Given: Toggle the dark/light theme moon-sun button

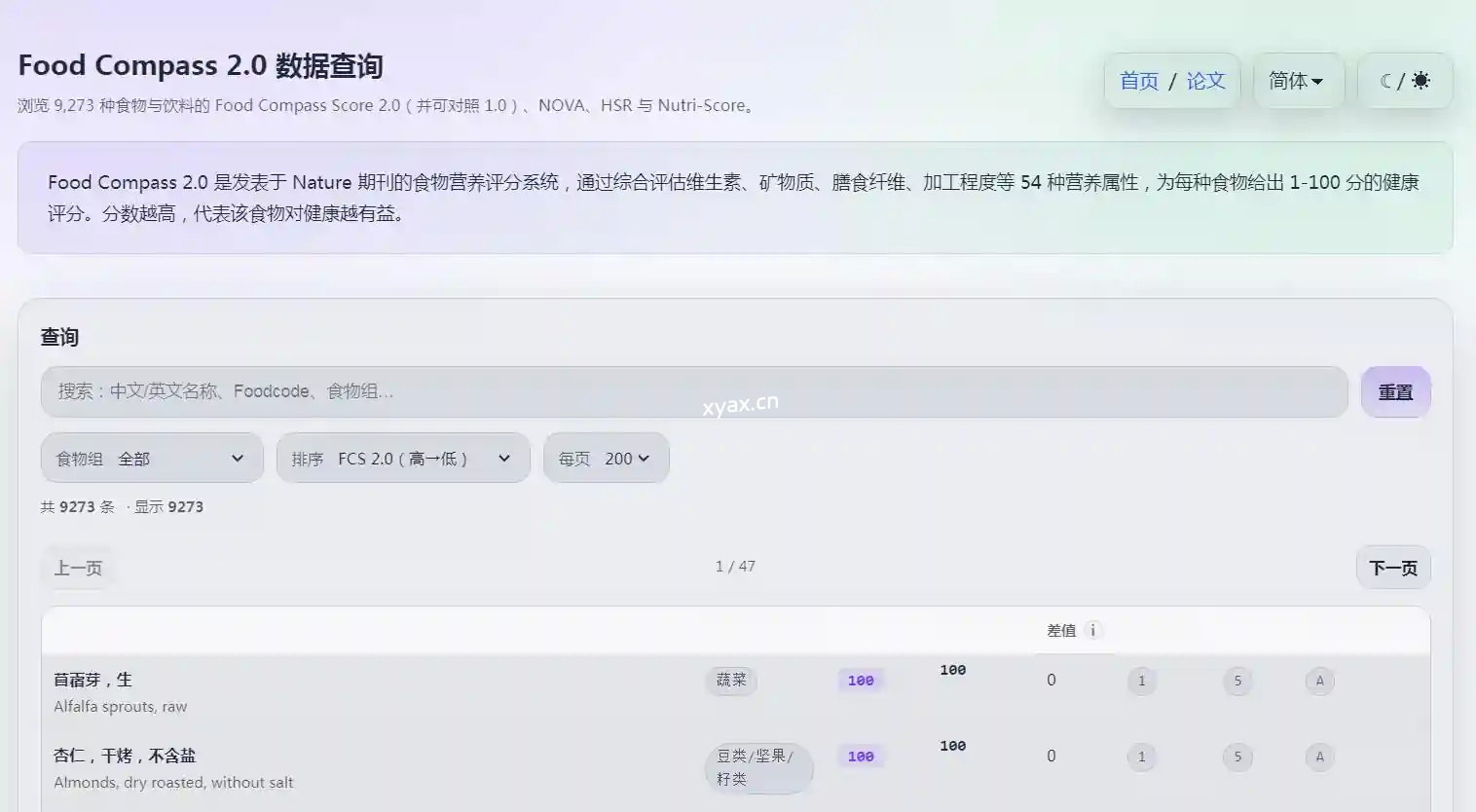Looking at the screenshot, I should point(1404,81).
